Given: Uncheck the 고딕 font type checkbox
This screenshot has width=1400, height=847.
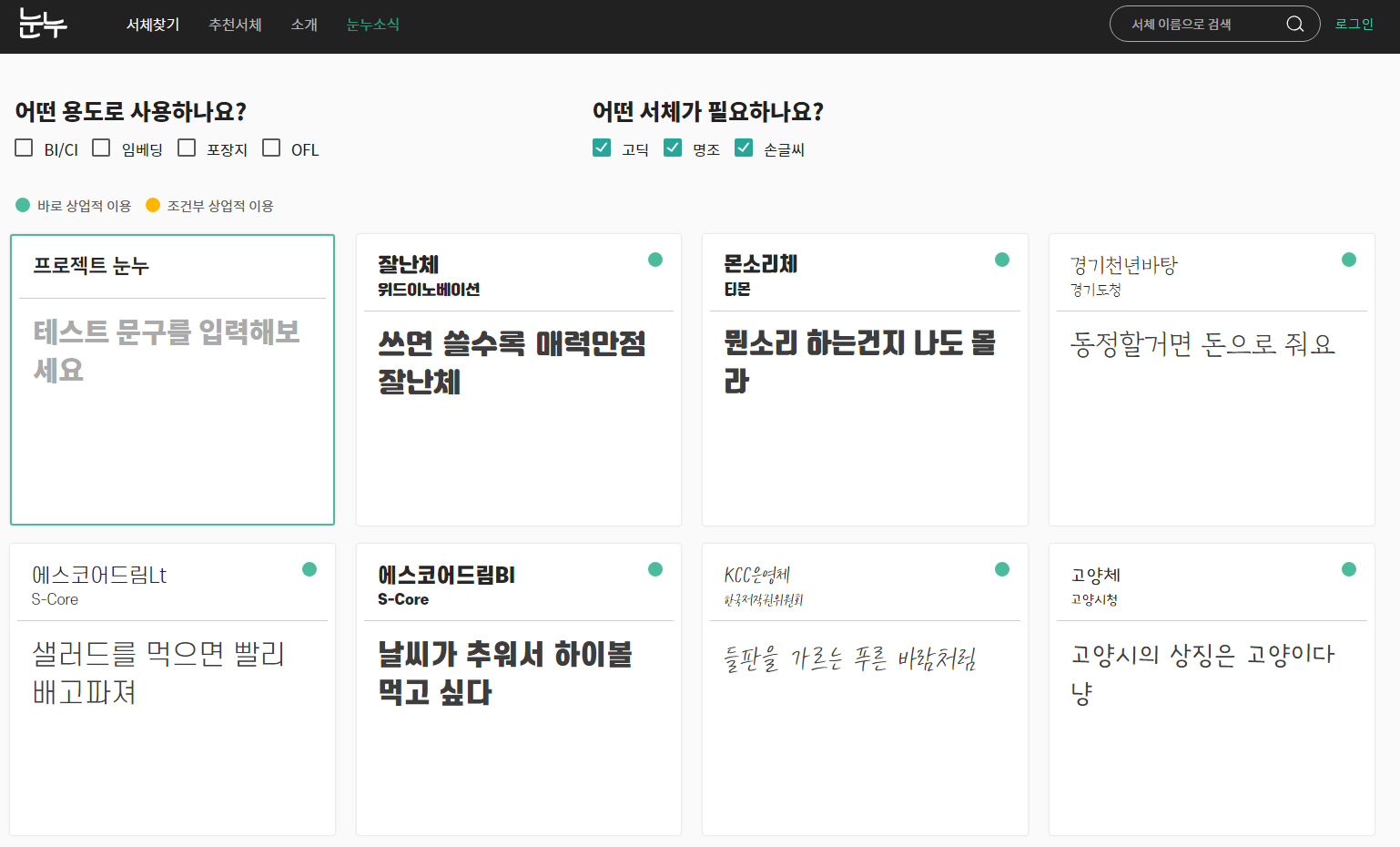Looking at the screenshot, I should click(602, 148).
